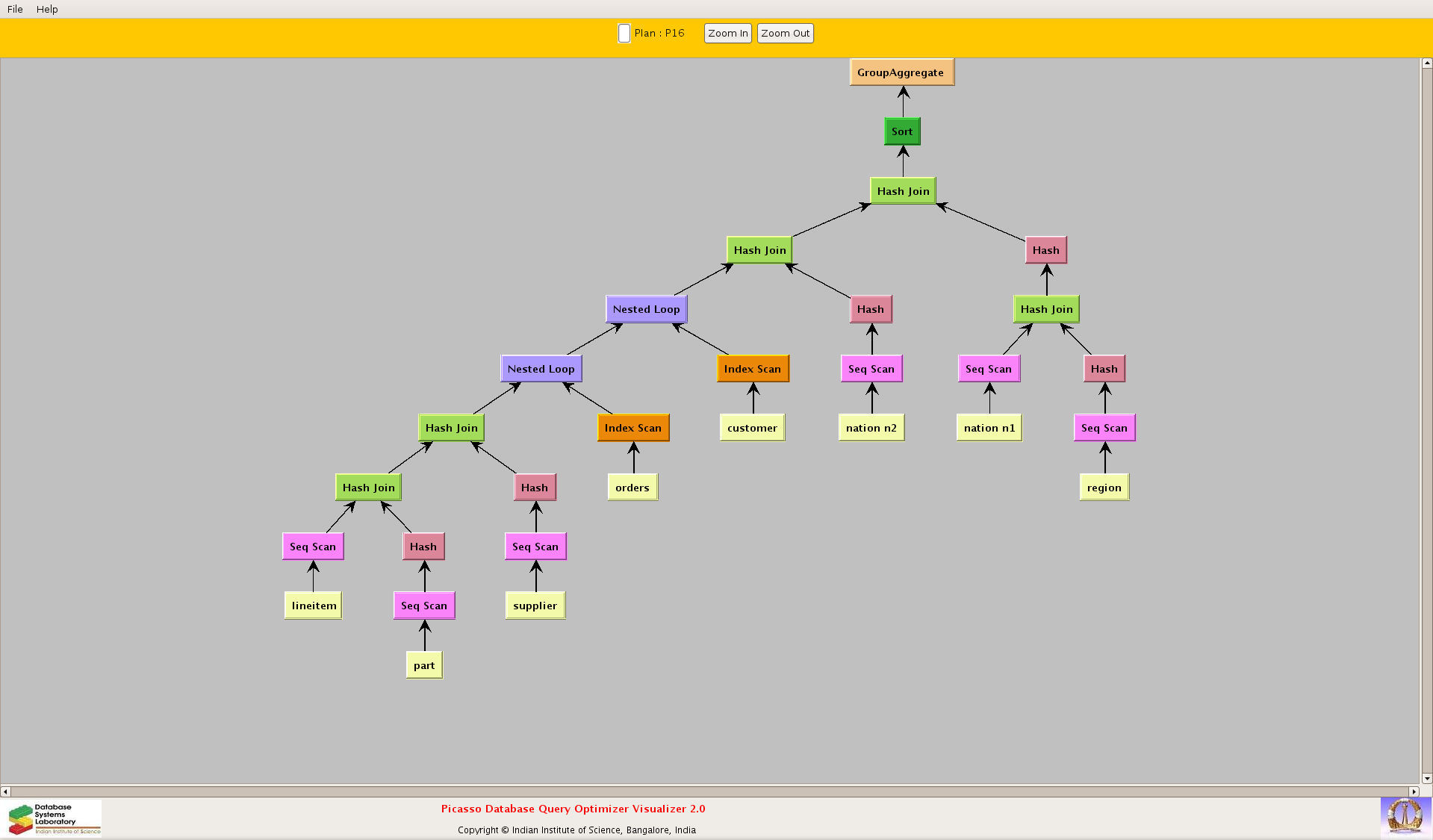Click the horizontal scrollbar right arrow
The height and width of the screenshot is (840, 1433).
pyautogui.click(x=1413, y=791)
